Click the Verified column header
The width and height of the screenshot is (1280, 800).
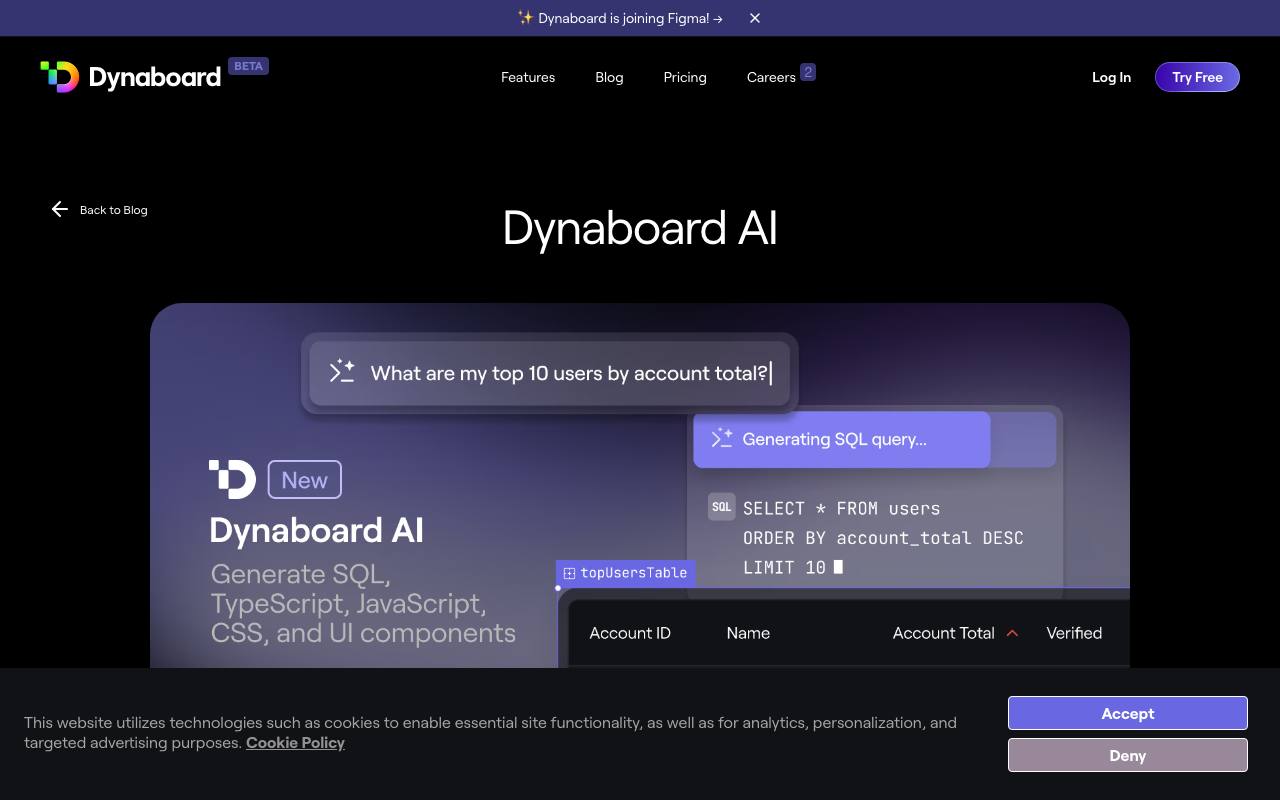pos(1074,633)
